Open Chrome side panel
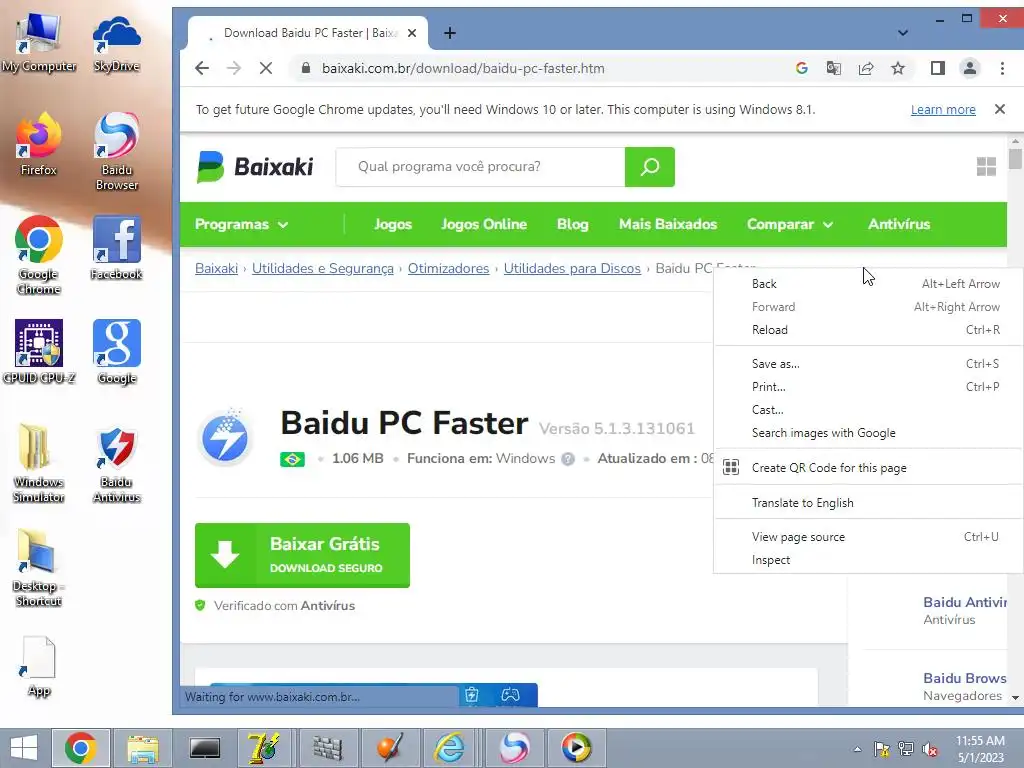This screenshot has height=768, width=1024. (938, 68)
